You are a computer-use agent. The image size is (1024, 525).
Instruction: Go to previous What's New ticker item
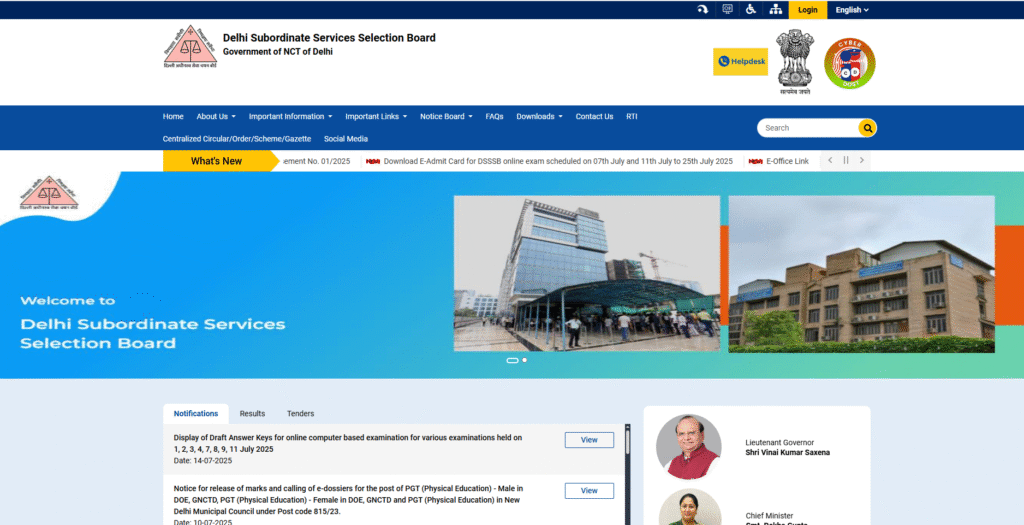click(x=830, y=161)
